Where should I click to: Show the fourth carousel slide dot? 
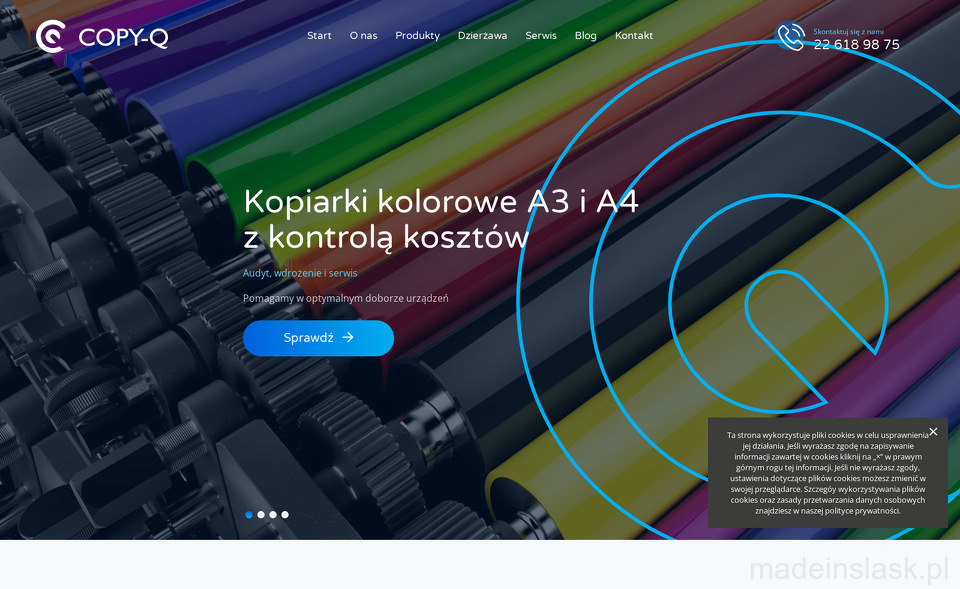(285, 515)
